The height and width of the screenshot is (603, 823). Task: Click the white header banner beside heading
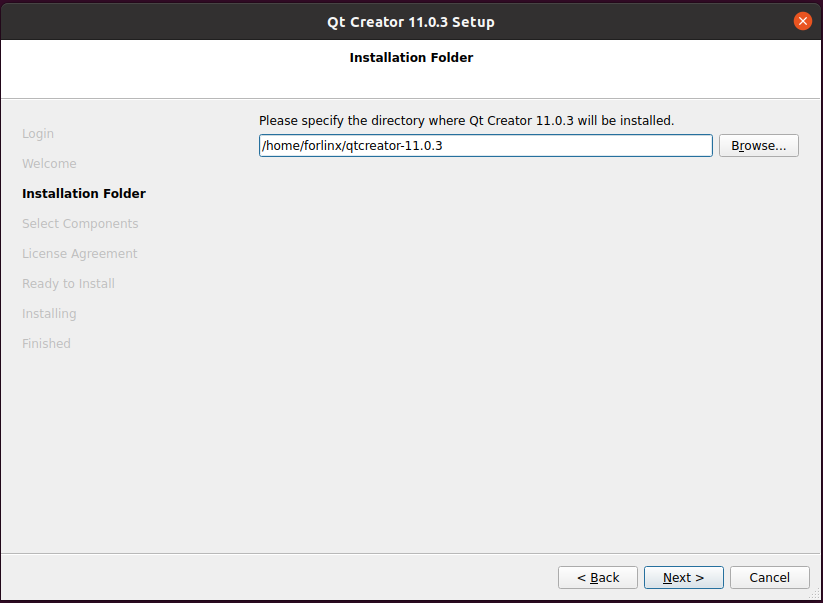click(x=646, y=69)
